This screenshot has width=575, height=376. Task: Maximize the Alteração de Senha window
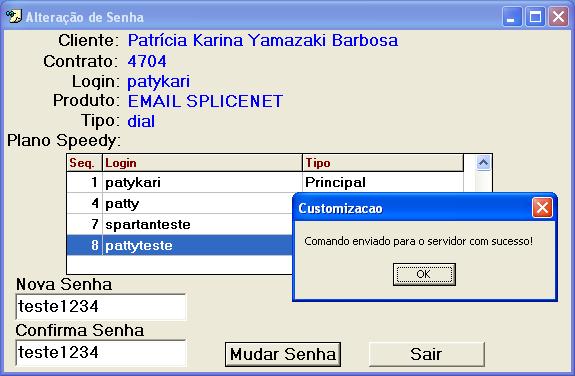535,17
